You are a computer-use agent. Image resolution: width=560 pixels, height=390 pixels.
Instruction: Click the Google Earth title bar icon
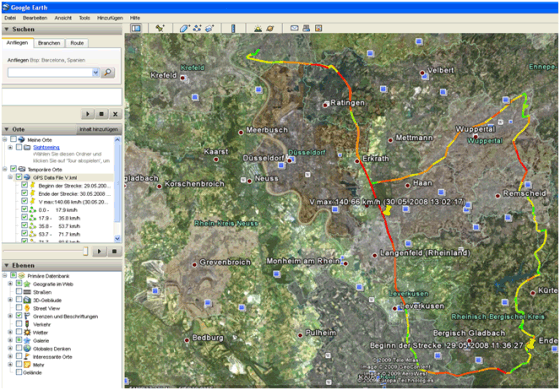coord(6,7)
